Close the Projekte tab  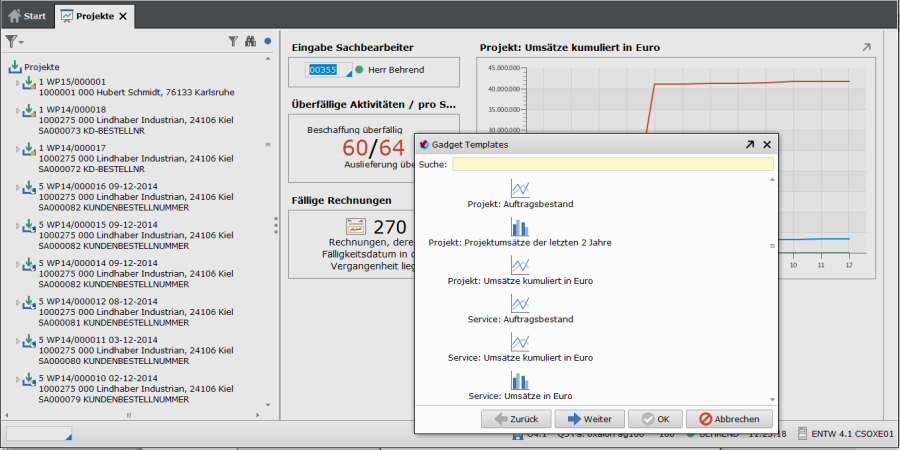click(123, 17)
